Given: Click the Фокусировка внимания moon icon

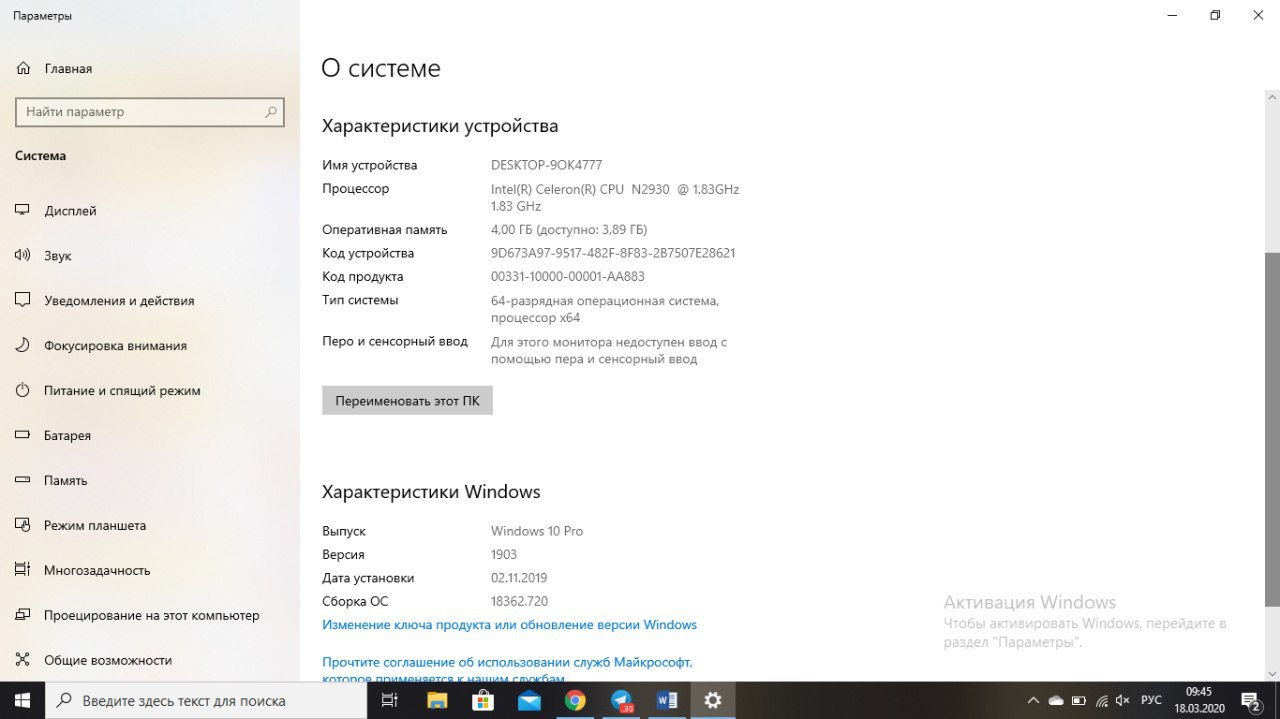Looking at the screenshot, I should (x=23, y=346).
